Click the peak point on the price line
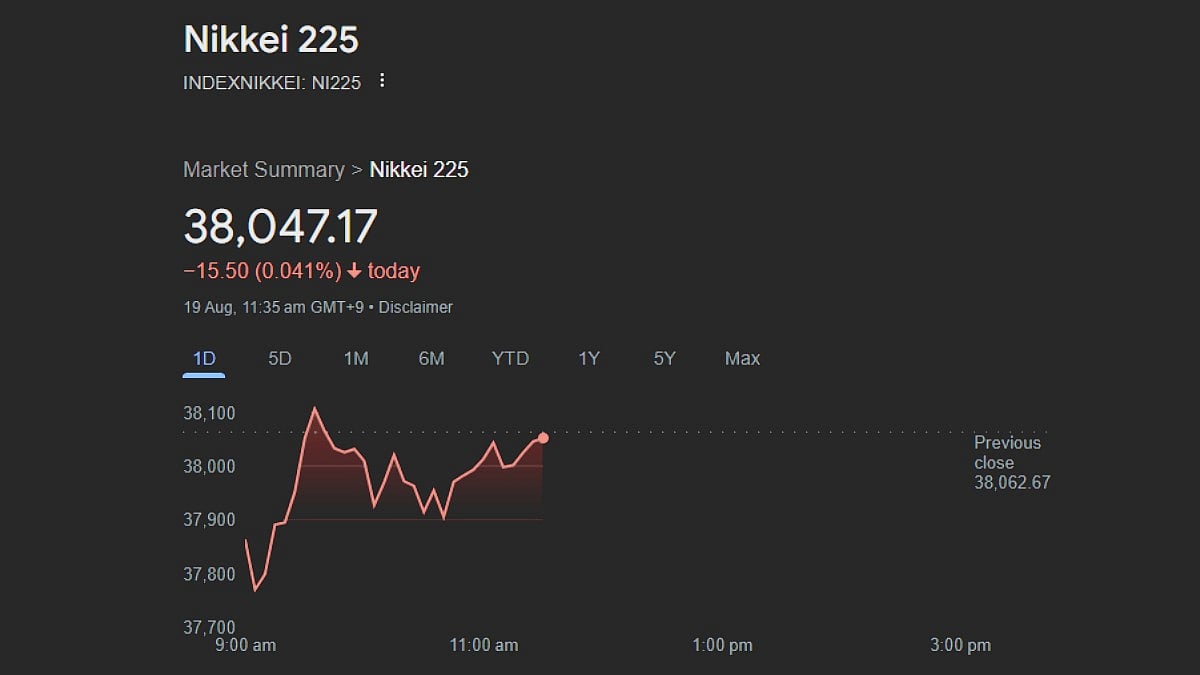The height and width of the screenshot is (675, 1200). point(315,408)
